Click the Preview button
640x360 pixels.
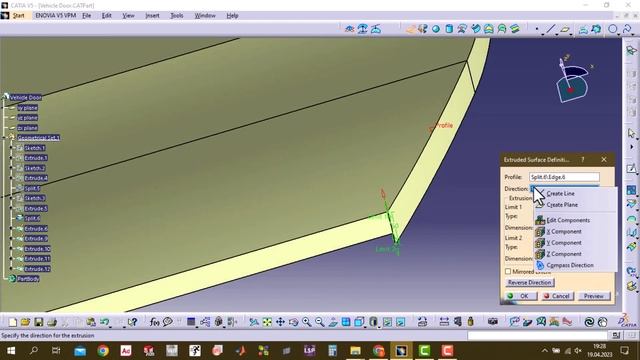pos(593,296)
